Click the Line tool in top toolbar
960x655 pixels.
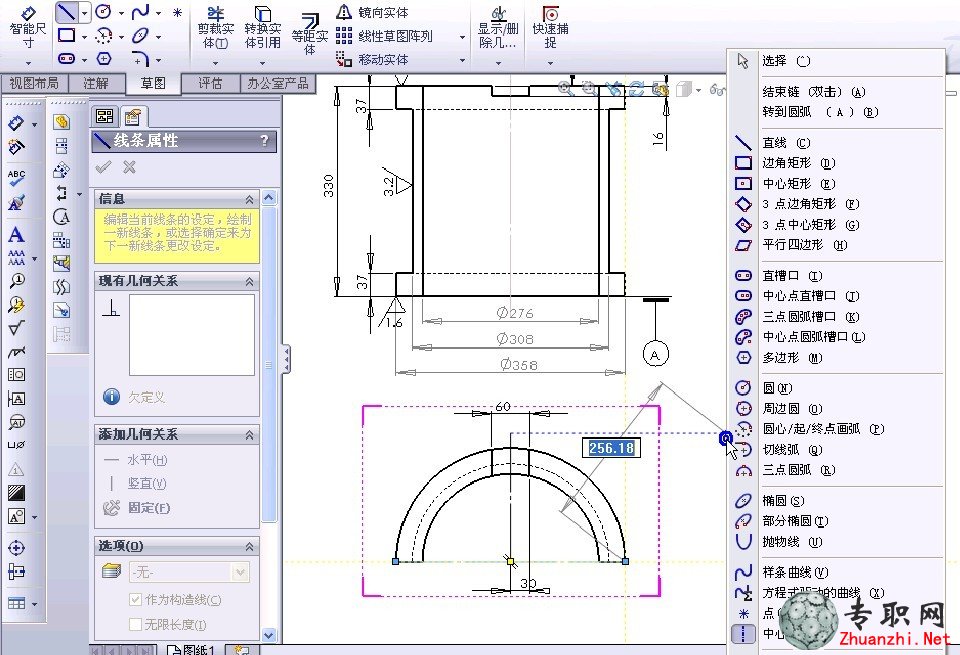[x=66, y=12]
